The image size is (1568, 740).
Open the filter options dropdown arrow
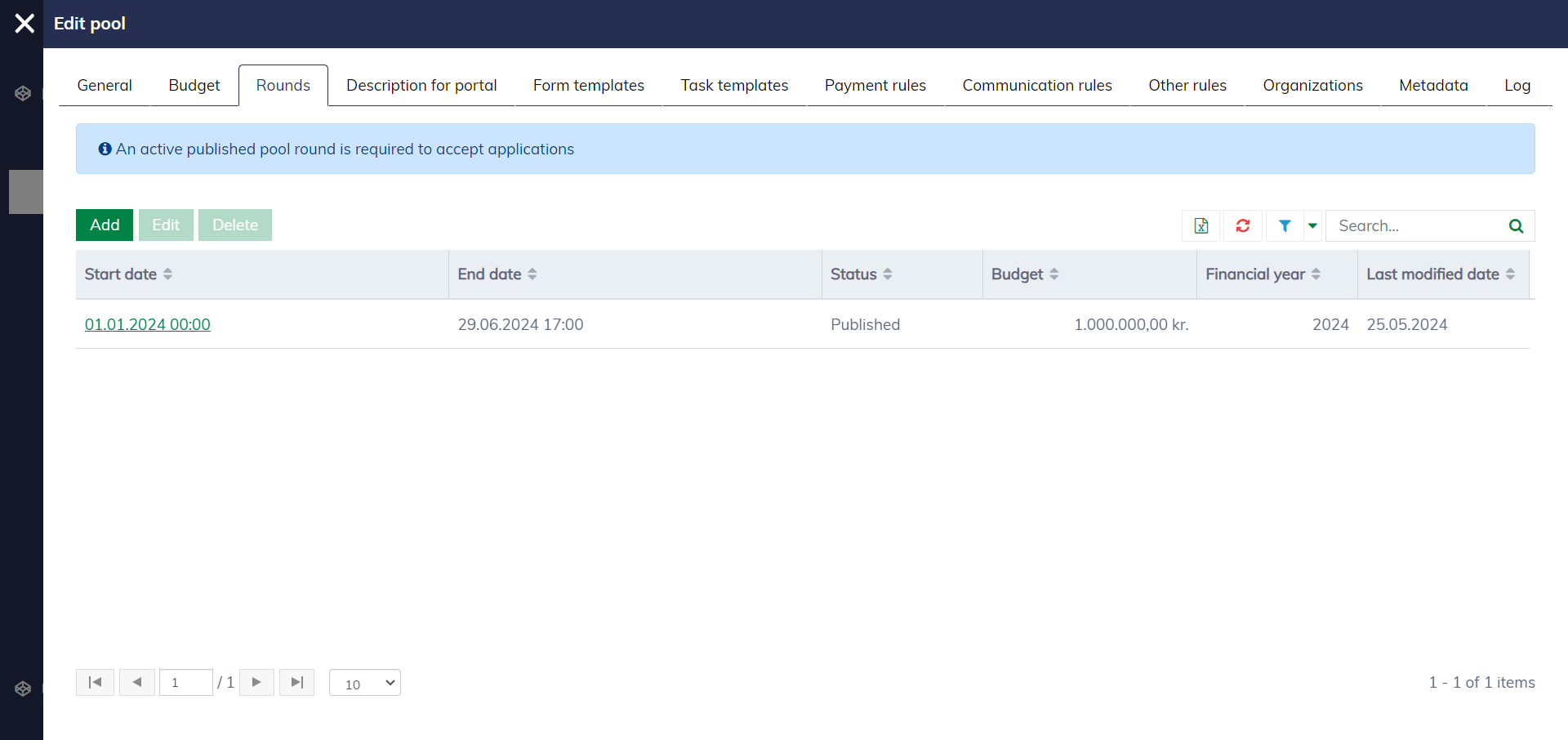pyautogui.click(x=1312, y=226)
